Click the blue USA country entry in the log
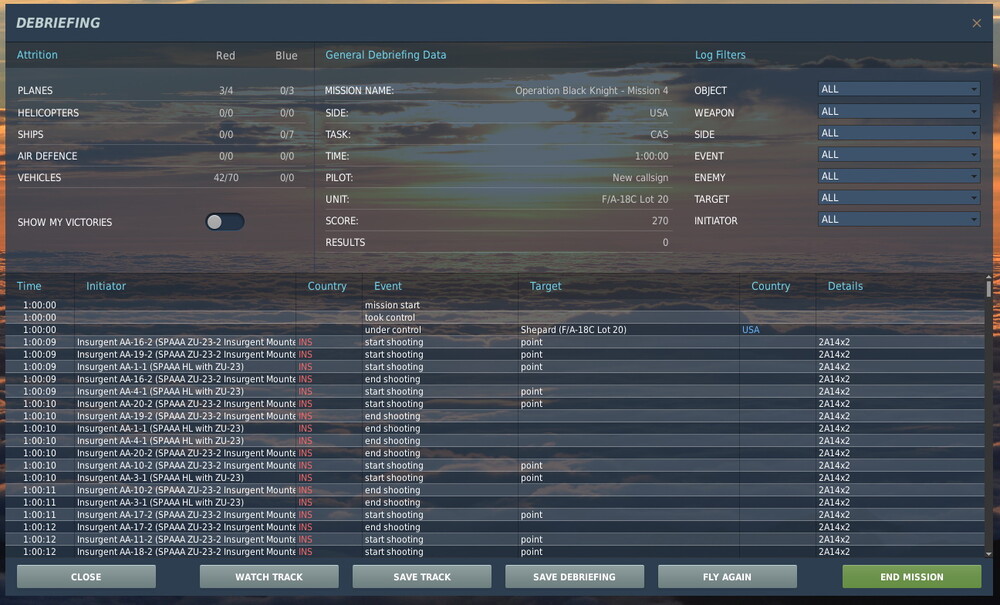 pos(751,330)
